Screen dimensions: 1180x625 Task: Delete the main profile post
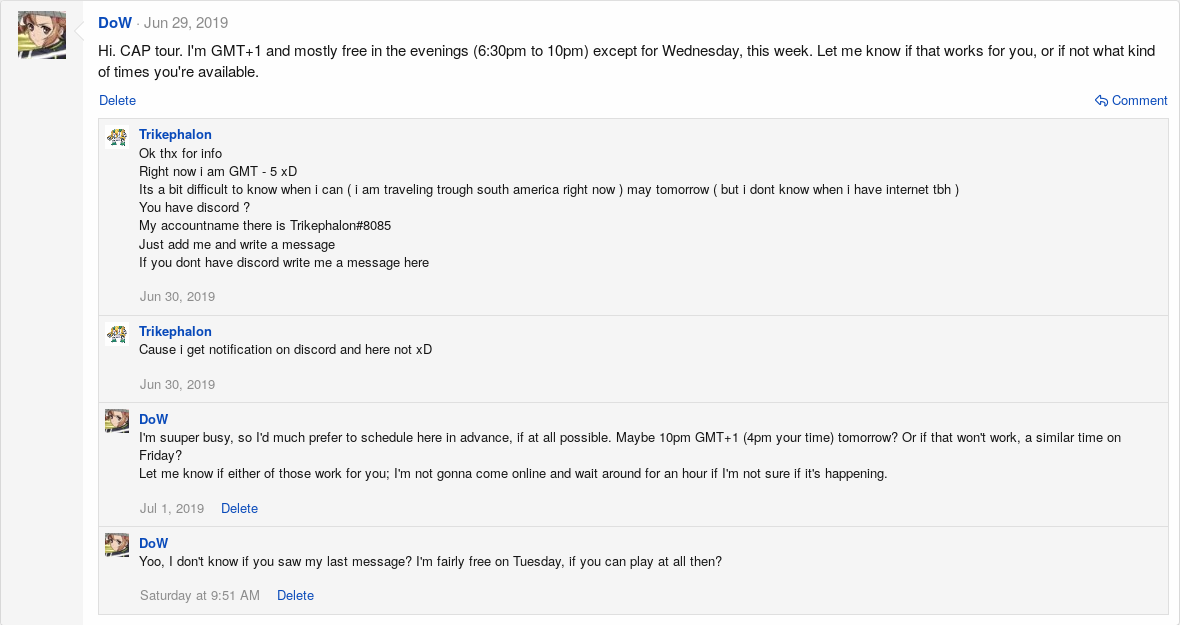click(x=117, y=101)
